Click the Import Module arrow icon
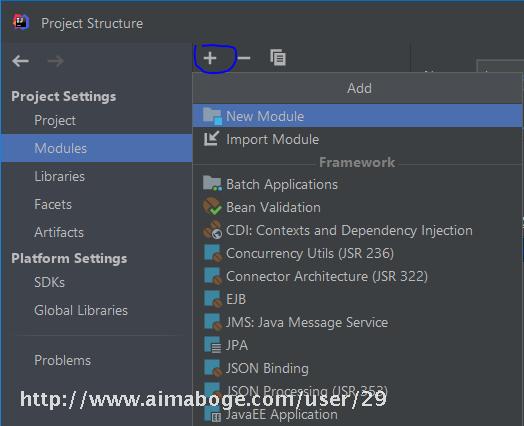 [x=212, y=139]
